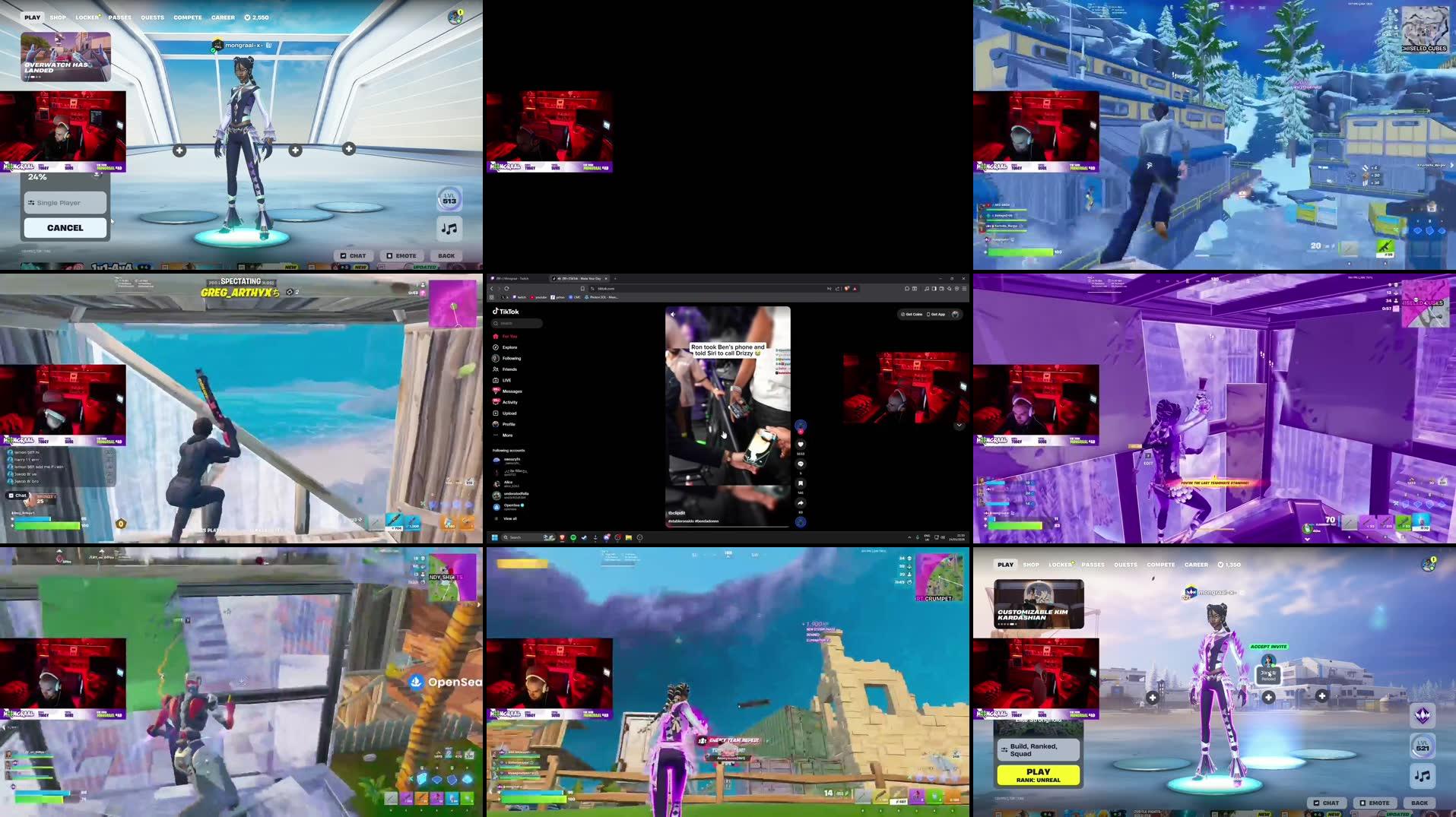
Task: Click ACCEPT INVITE in lobby
Action: (x=1268, y=647)
